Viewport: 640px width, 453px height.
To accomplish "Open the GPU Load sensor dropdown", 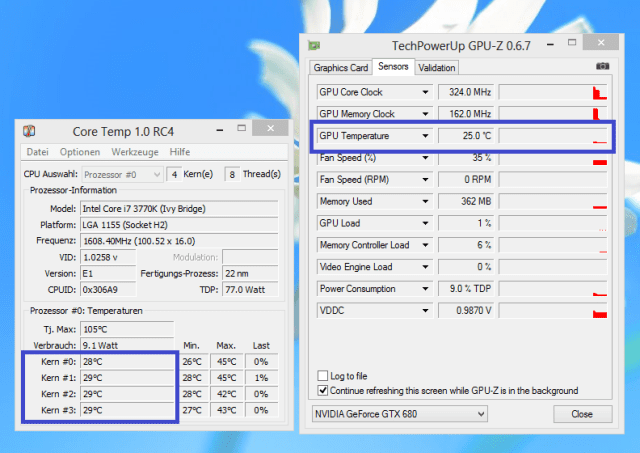I will (425, 223).
